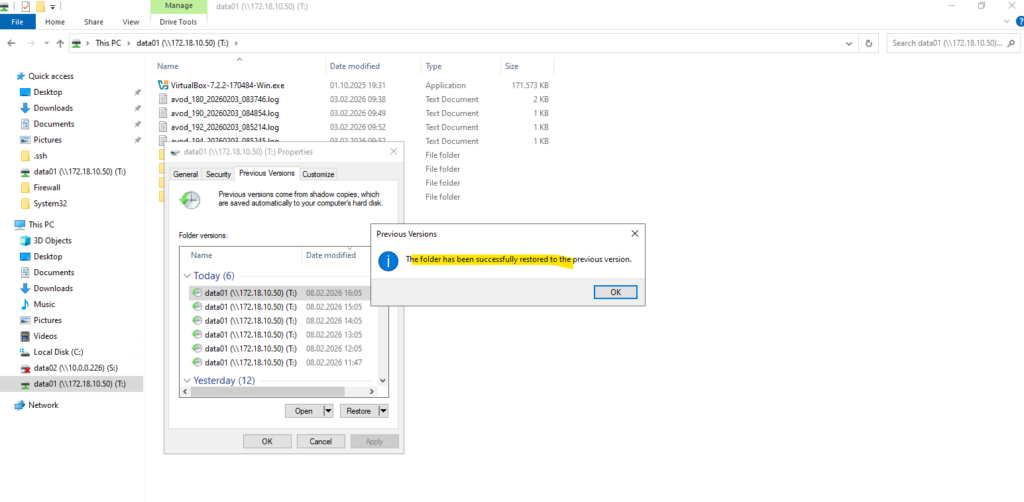Select the 08.02.2026 14:05 folder version
The image size is (1024, 502).
pos(278,321)
